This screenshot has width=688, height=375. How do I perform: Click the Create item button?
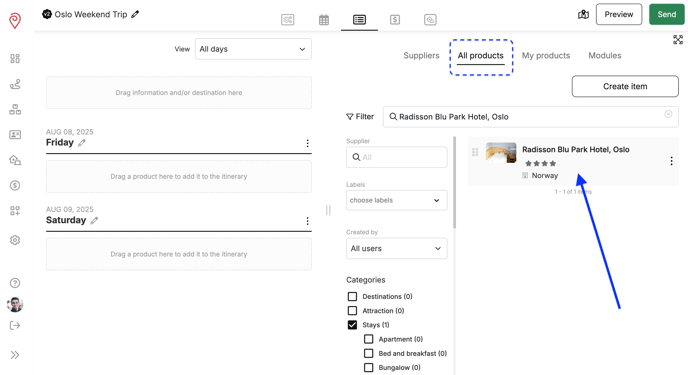pyautogui.click(x=625, y=86)
